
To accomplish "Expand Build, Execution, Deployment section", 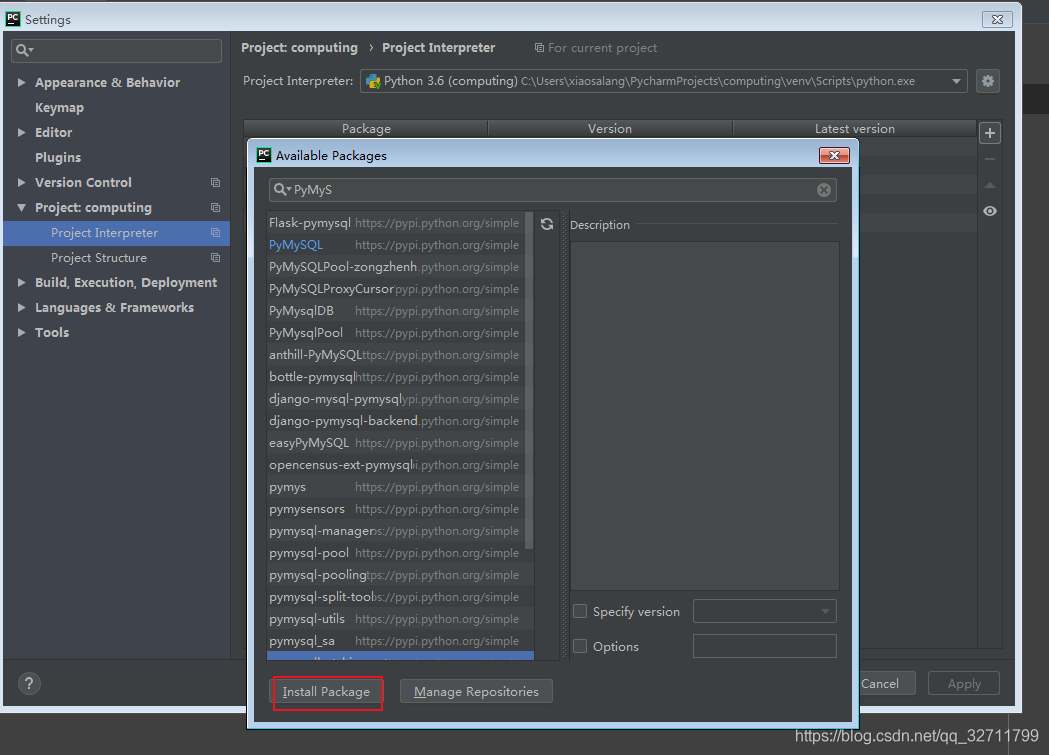I will [21, 282].
